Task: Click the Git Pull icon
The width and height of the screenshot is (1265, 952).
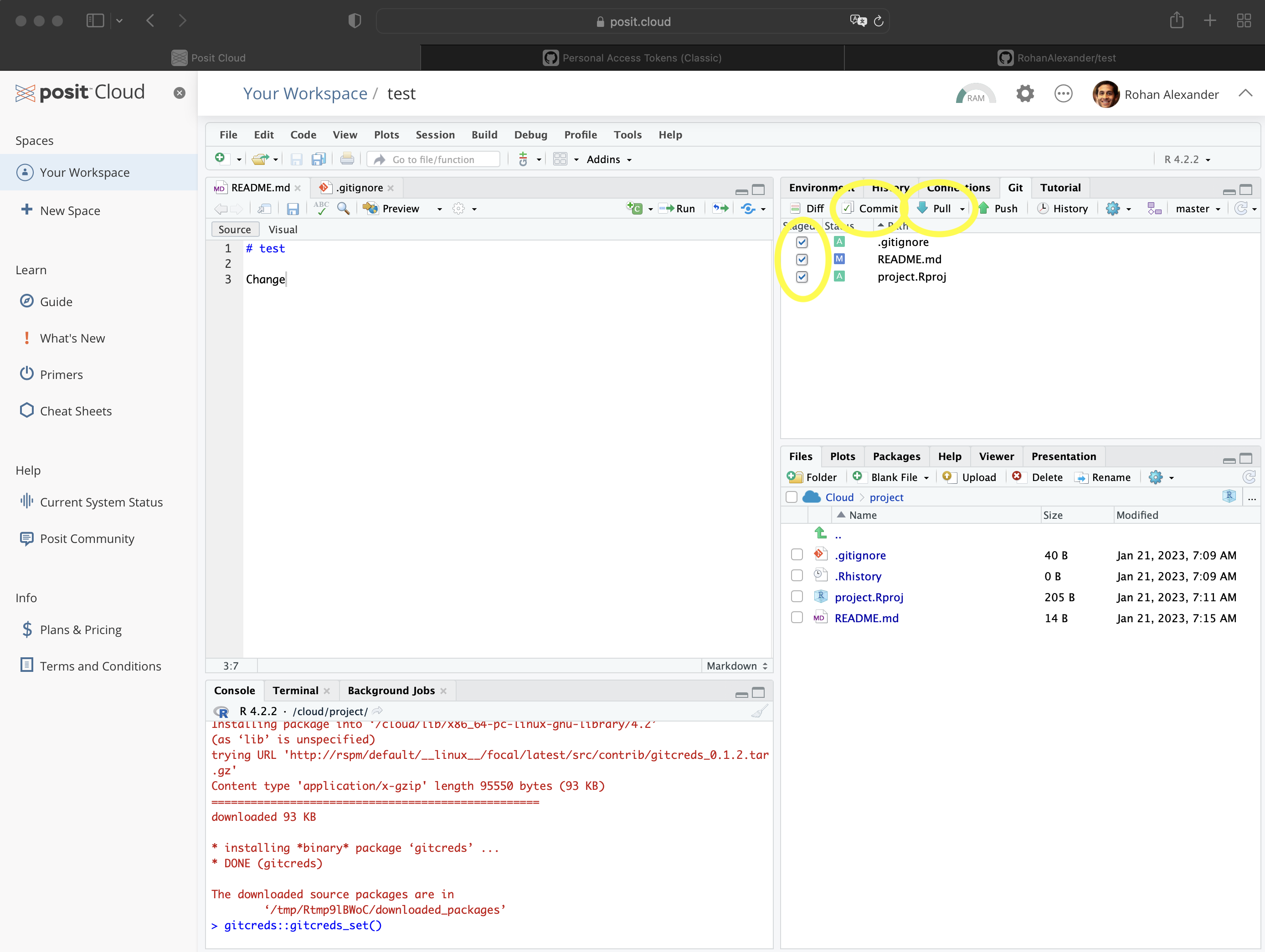Action: tap(922, 208)
